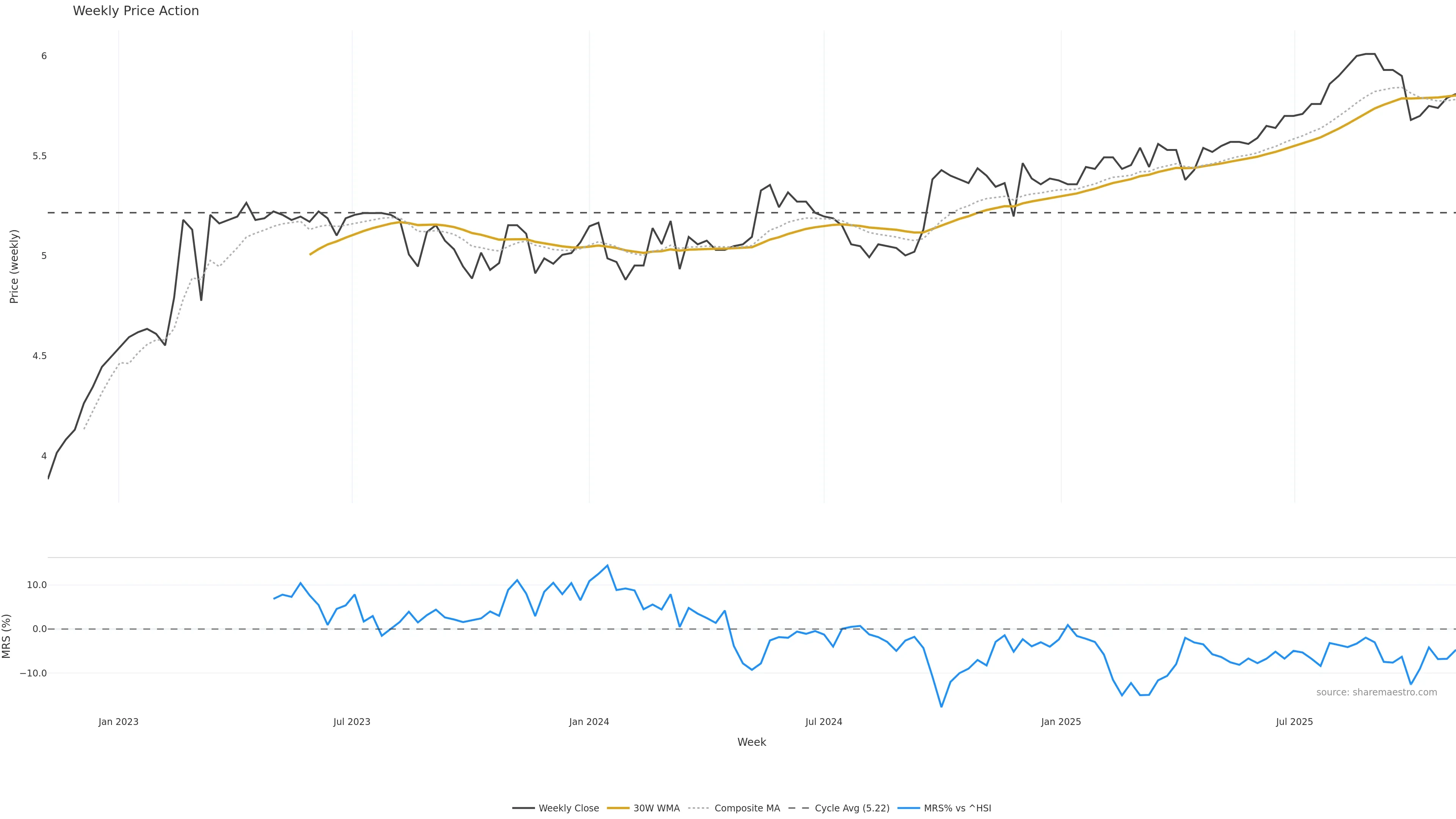
Task: Click the Jul 2024 x-axis tick label
Action: tap(824, 722)
